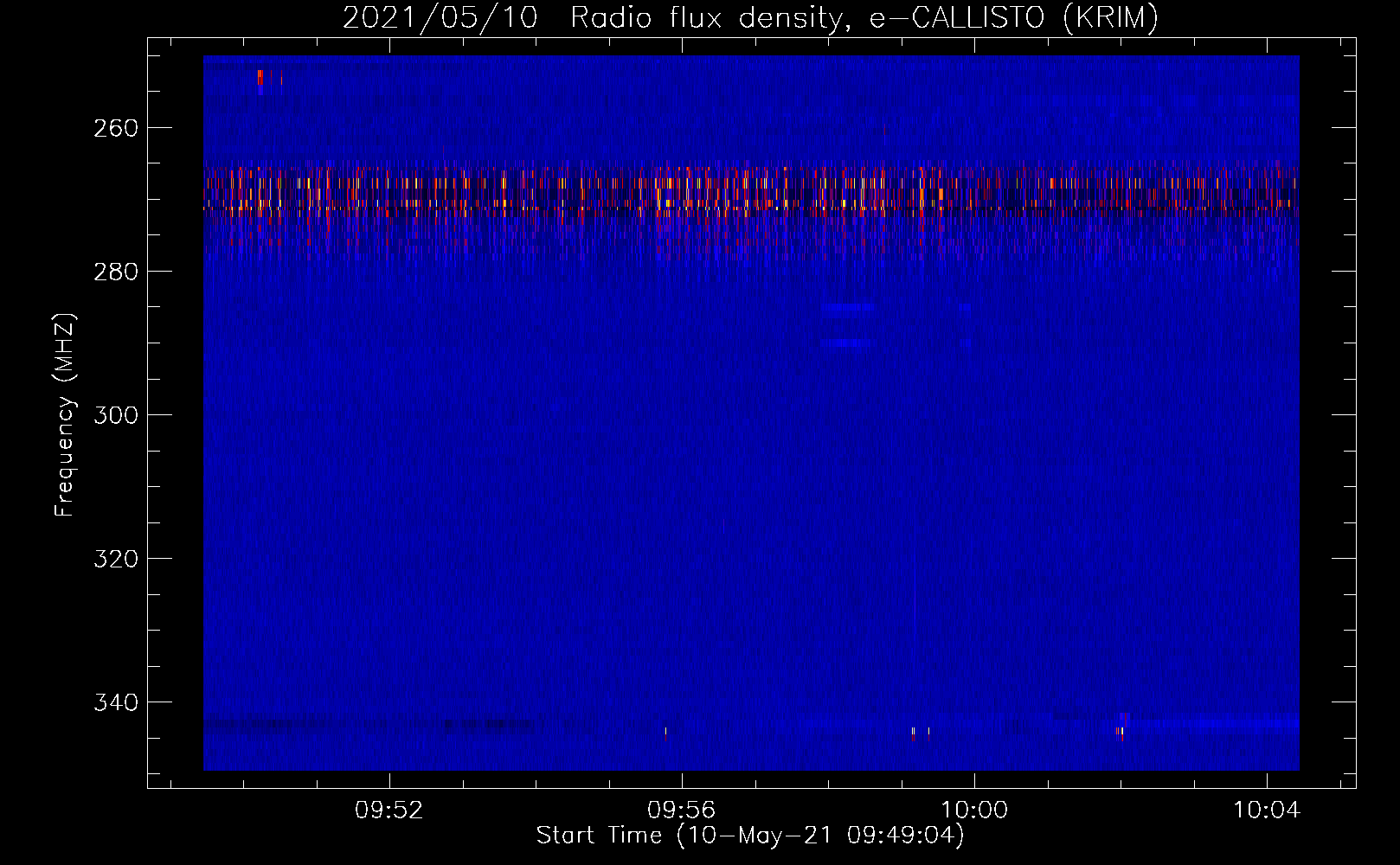Click the red burst near 344 MHz just before 10:00
1400x865 pixels.
click(913, 734)
